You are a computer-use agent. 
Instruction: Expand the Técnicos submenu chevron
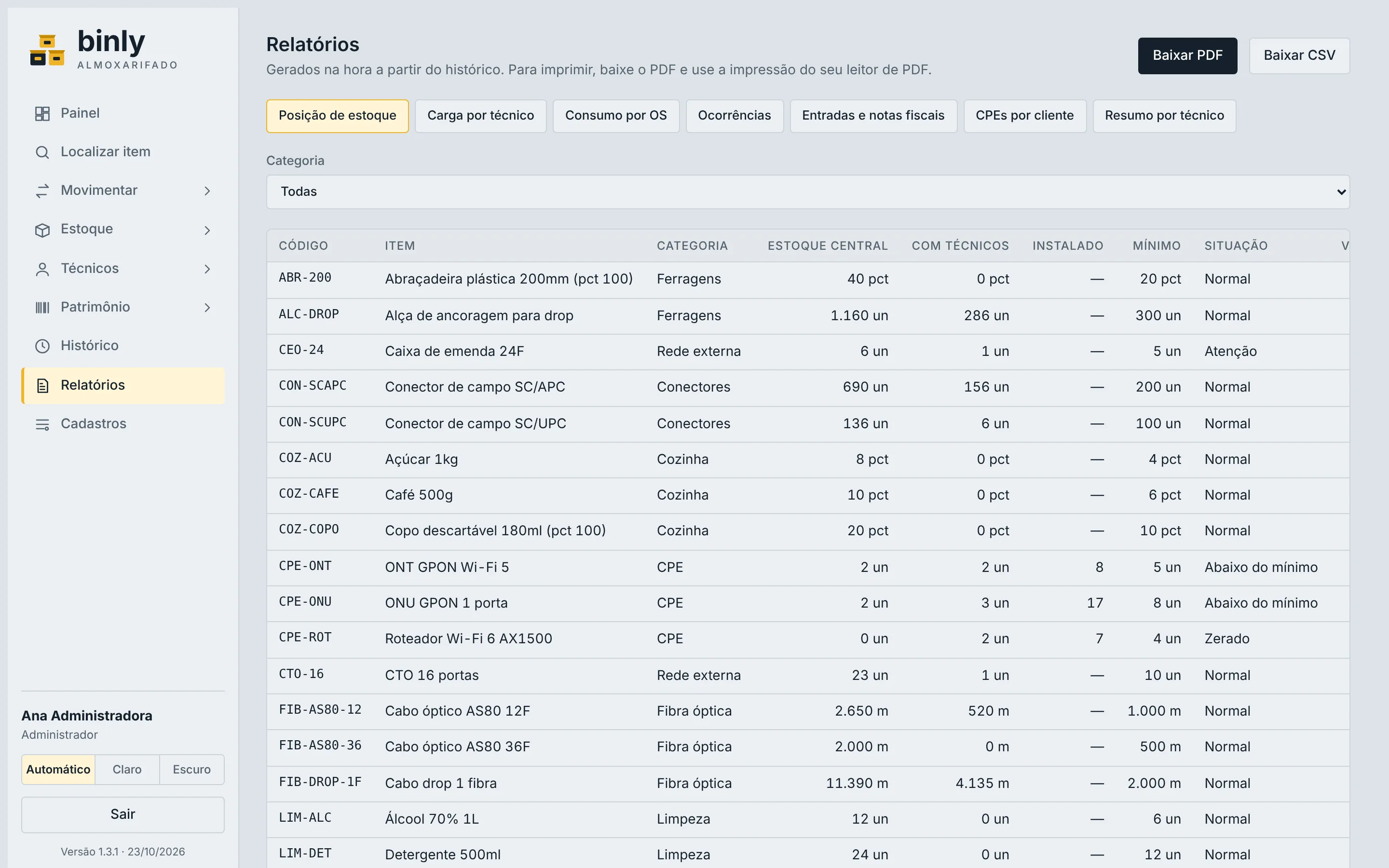pos(207,269)
